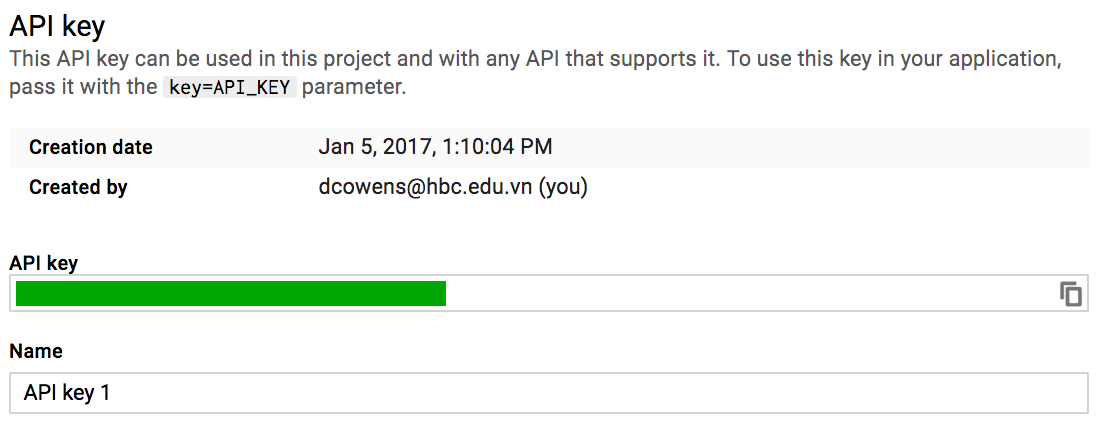Click the words 'pass it with the'
This screenshot has width=1104, height=437.
point(83,88)
